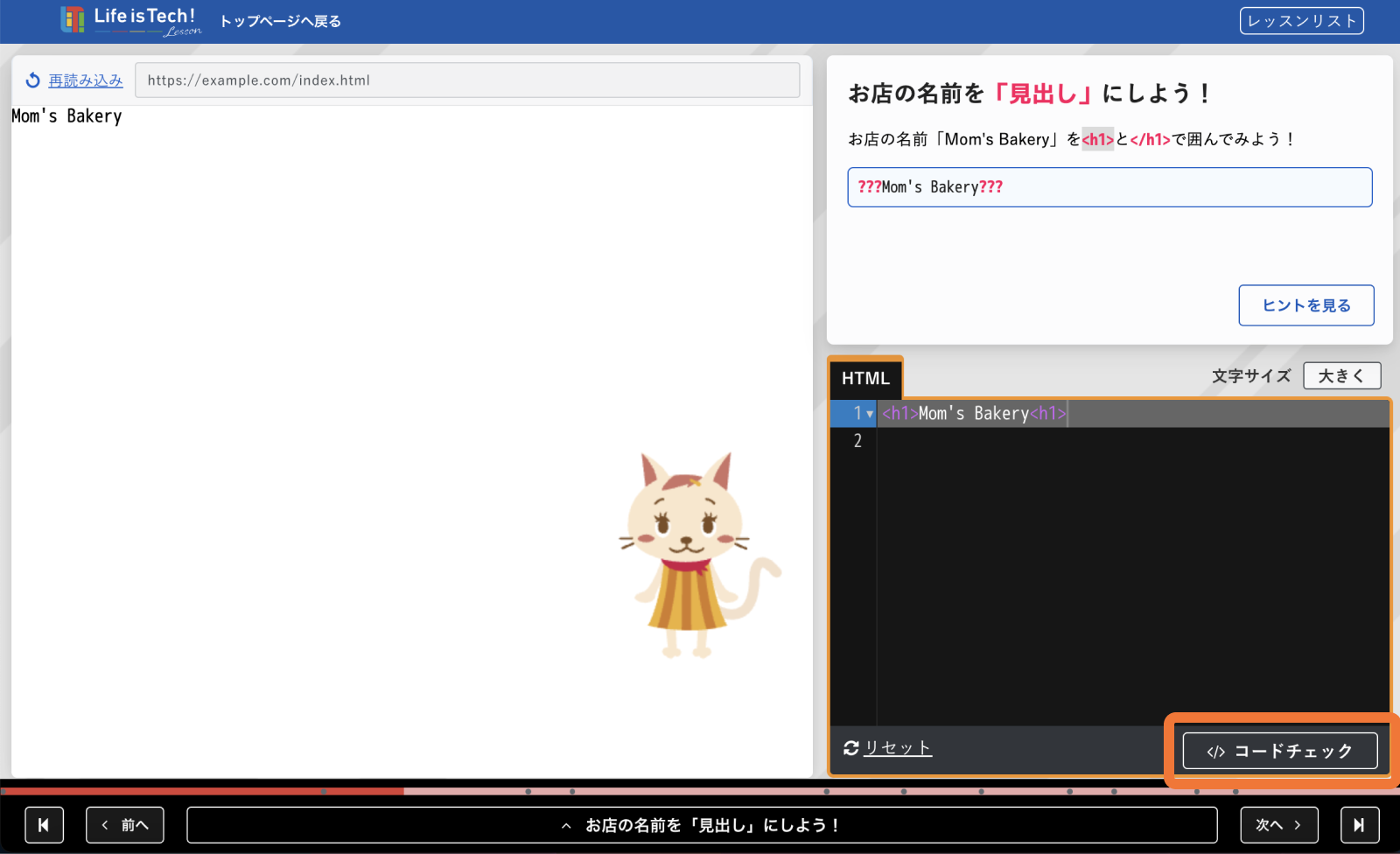Click the リセット link in editor
This screenshot has width=1400, height=854.
click(898, 748)
